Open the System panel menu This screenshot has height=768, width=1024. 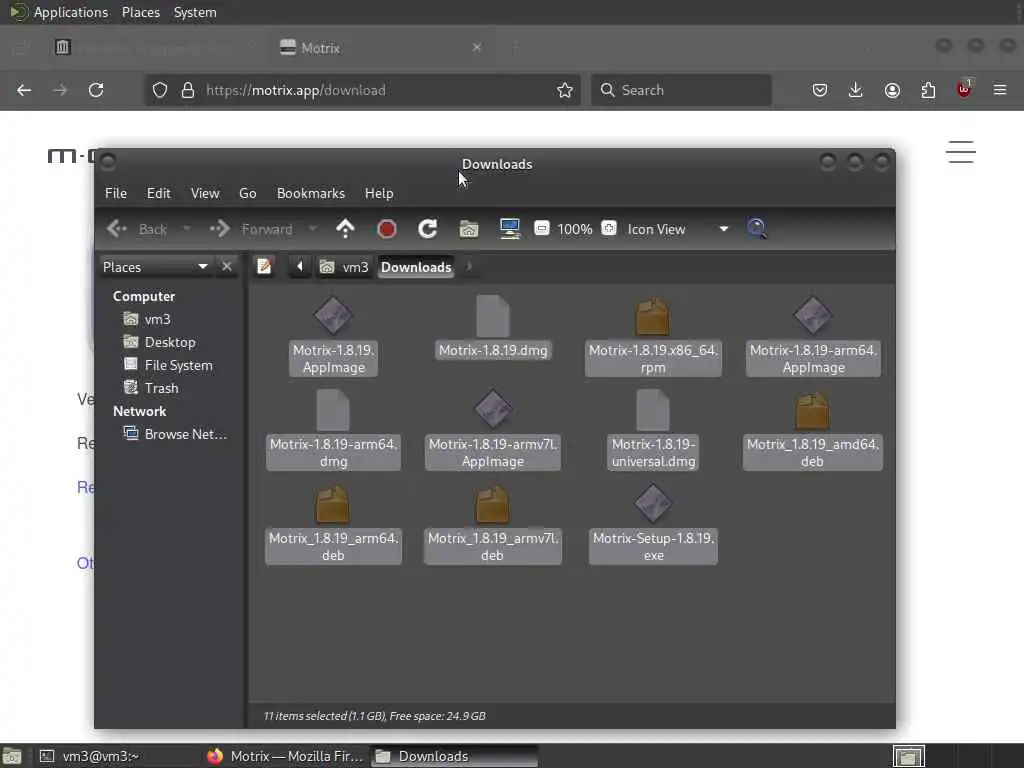click(195, 12)
